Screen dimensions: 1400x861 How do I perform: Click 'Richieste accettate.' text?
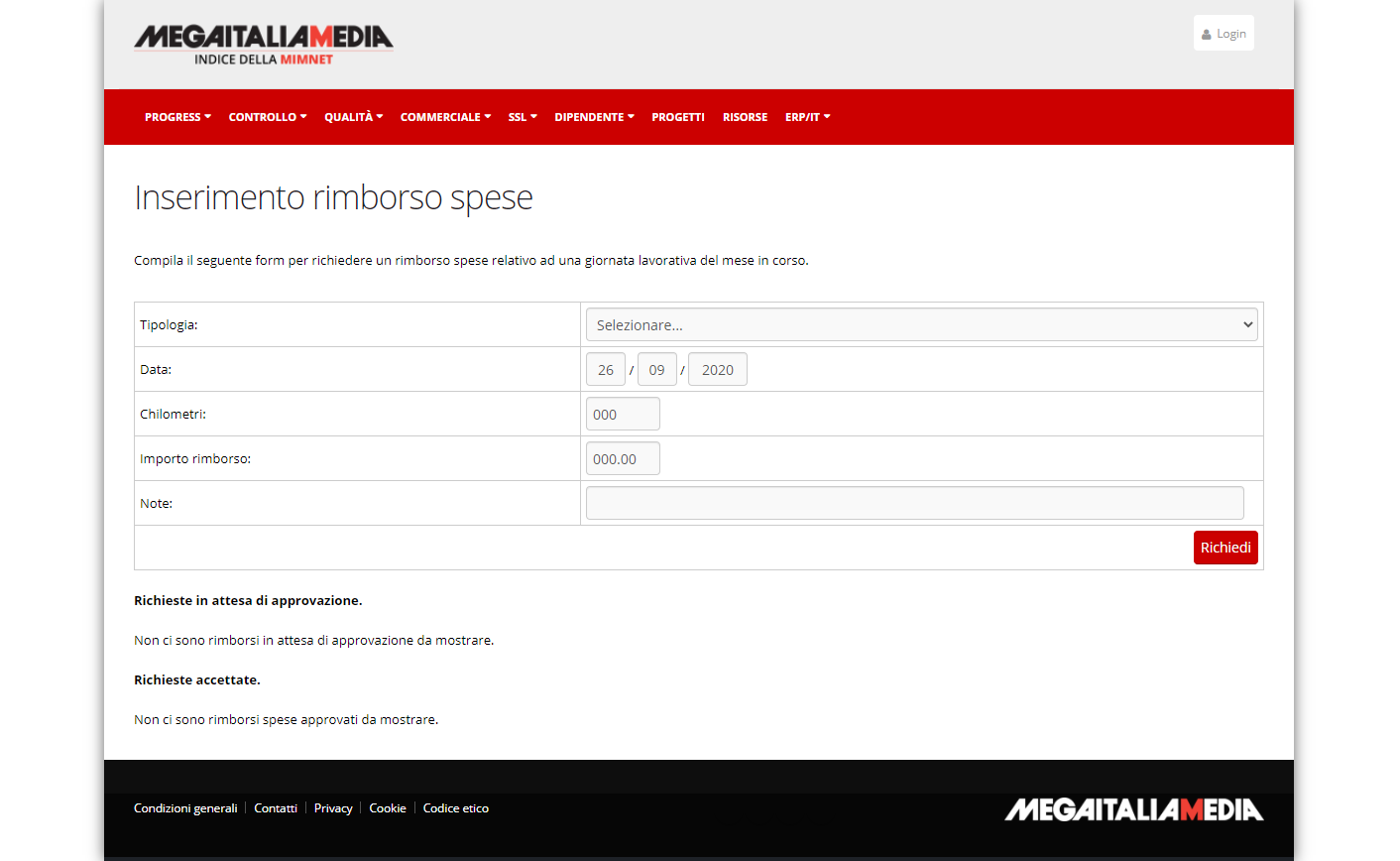click(197, 679)
